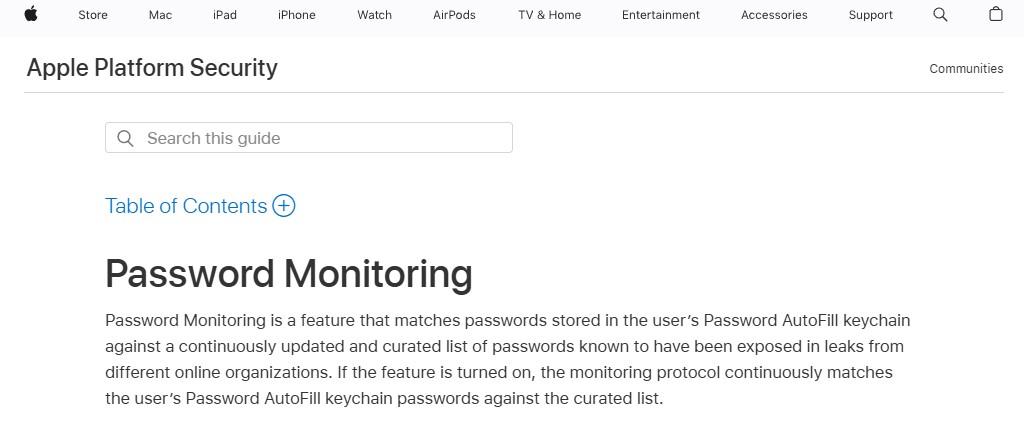Click the Apple logo icon

[x=31, y=14]
